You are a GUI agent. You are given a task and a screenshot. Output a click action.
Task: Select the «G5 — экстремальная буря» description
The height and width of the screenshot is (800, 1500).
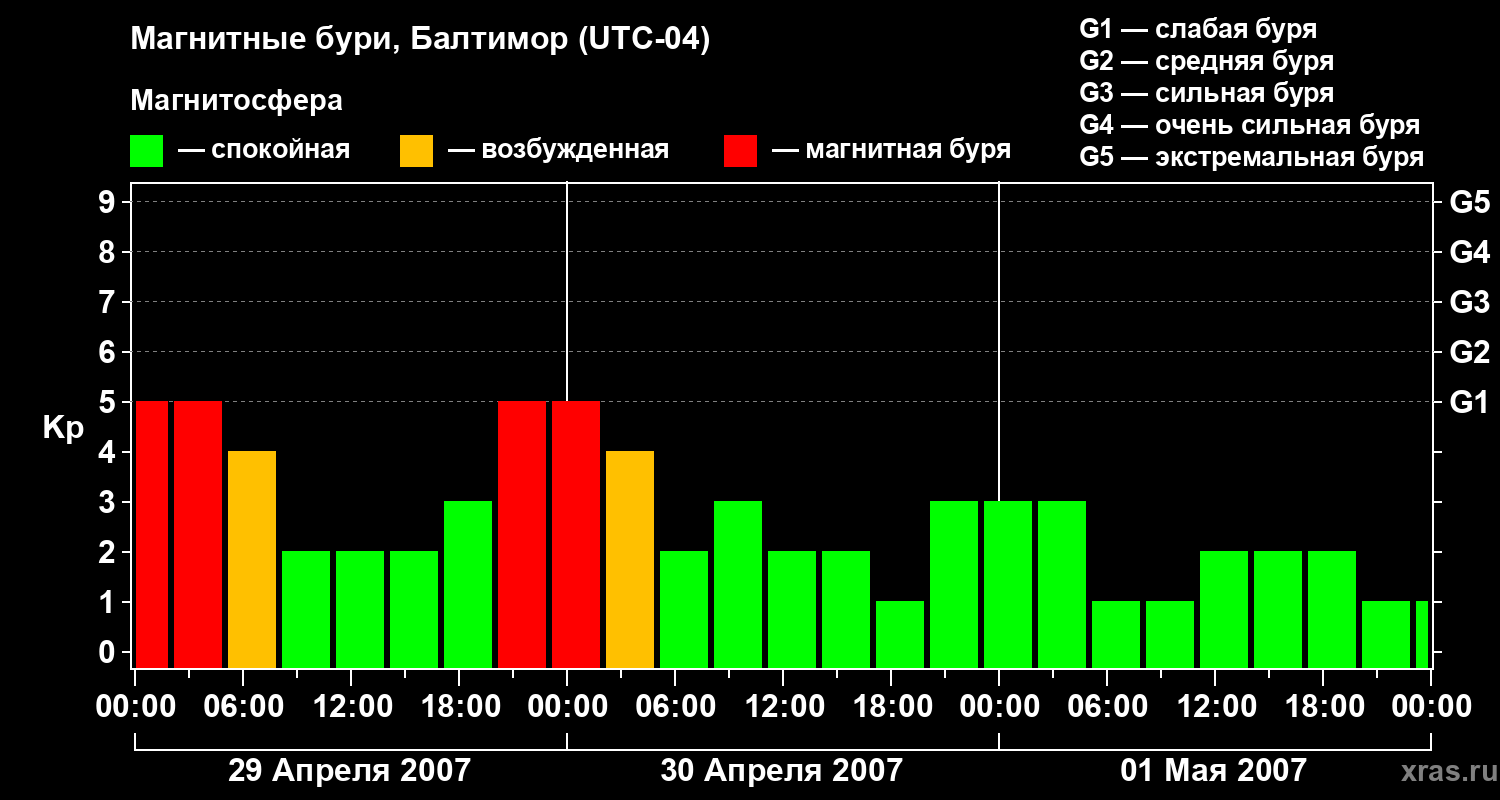(1251, 157)
